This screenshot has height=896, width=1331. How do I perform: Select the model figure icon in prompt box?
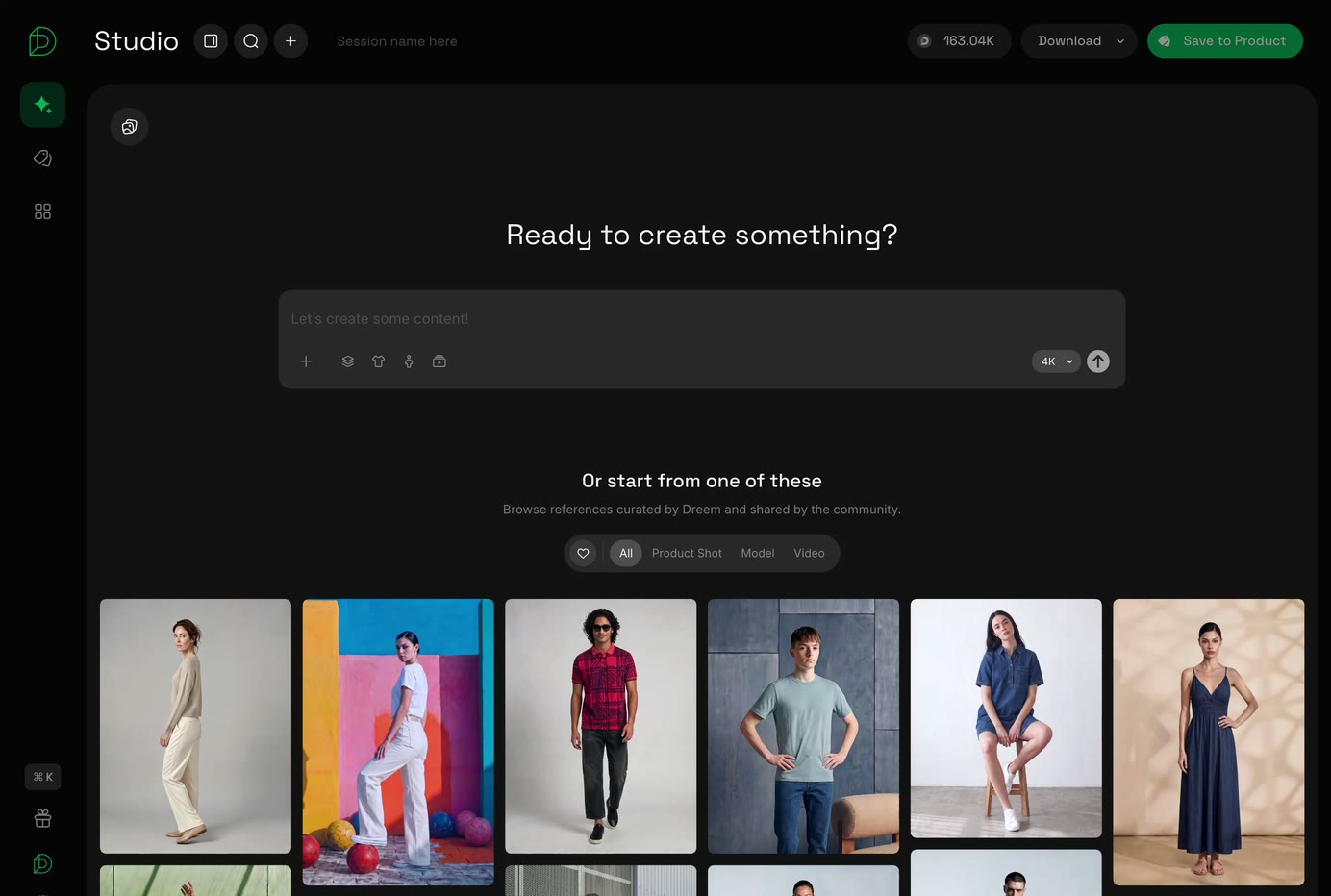coord(409,361)
